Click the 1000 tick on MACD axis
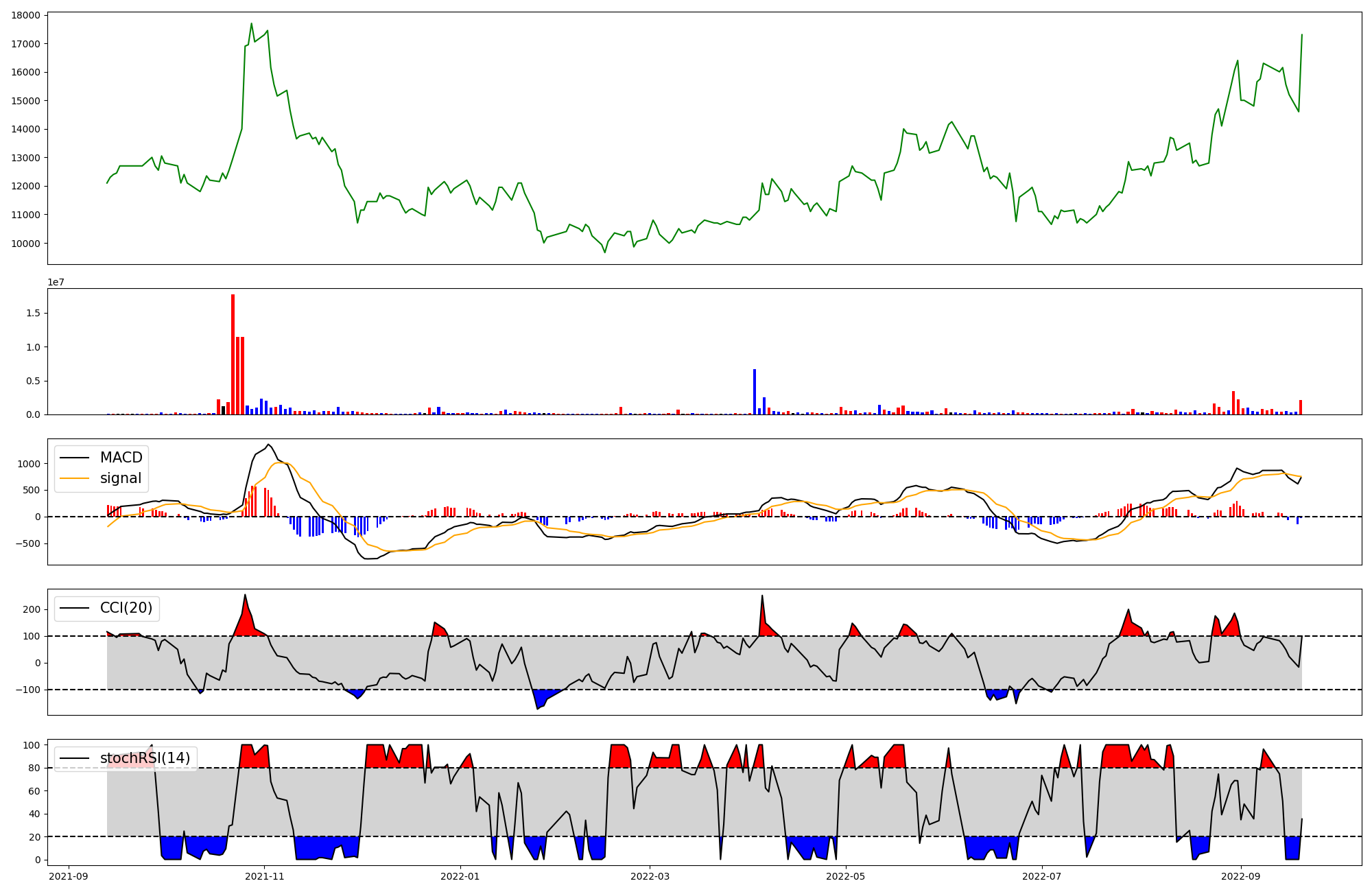Screen dimensions: 1372x892 point(29,464)
